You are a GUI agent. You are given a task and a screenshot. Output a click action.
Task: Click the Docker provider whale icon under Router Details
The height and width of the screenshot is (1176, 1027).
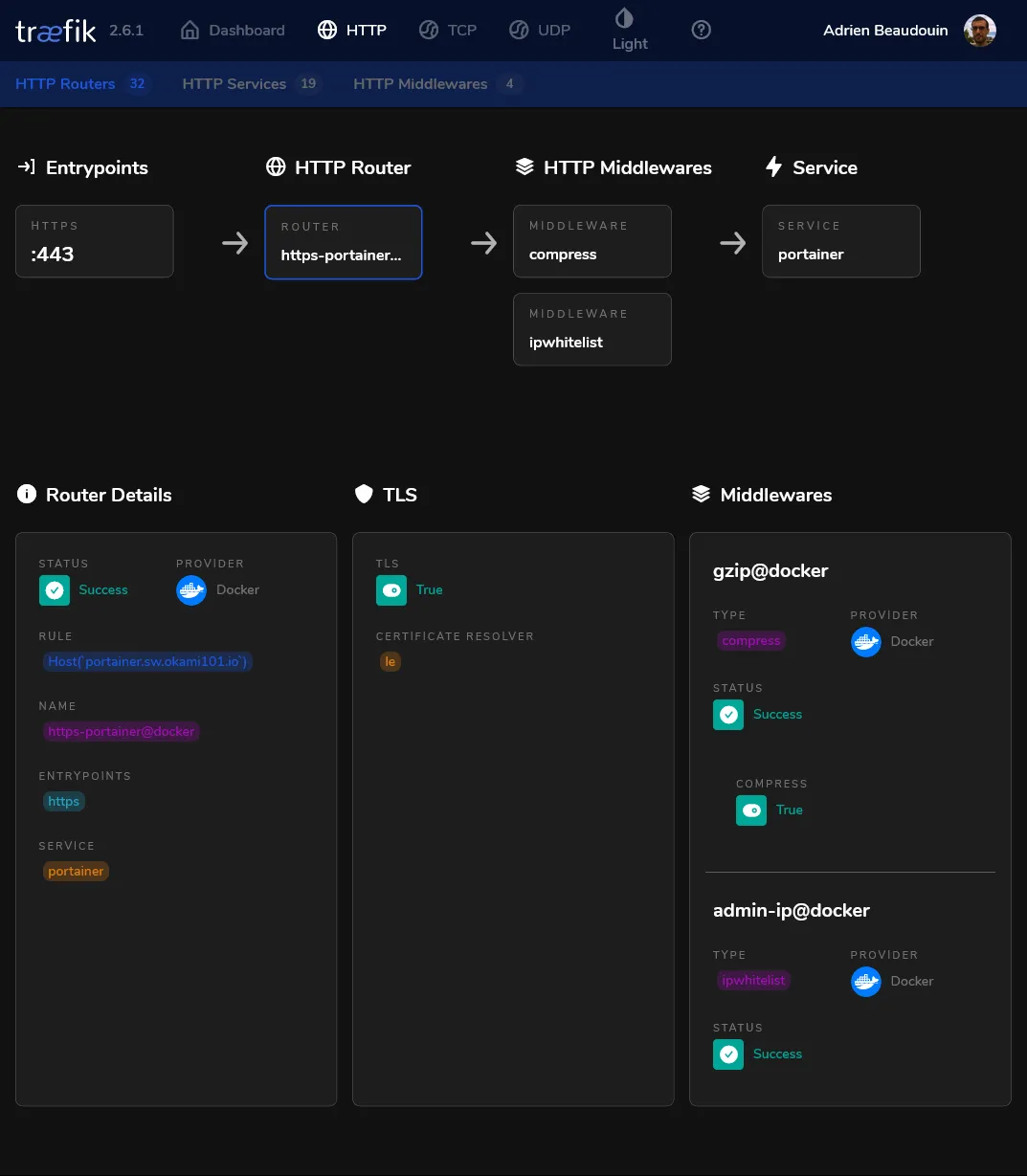pyautogui.click(x=190, y=590)
